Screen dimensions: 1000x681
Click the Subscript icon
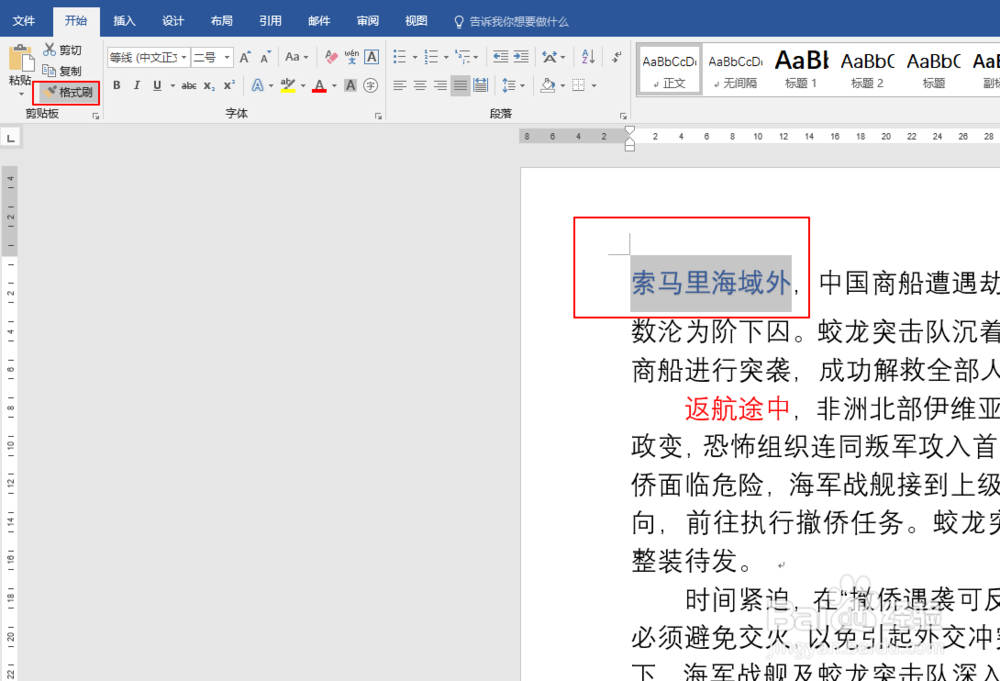coord(209,86)
